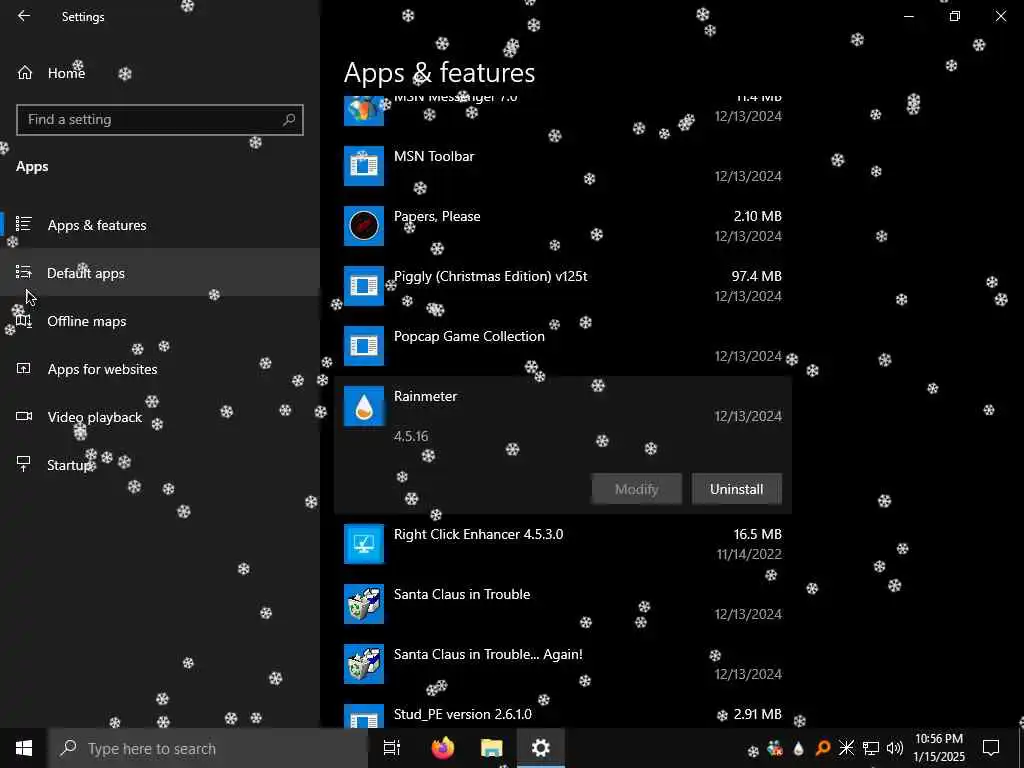Uninstall Rainmeter with the Uninstall button
Viewport: 1024px width, 768px height.
737,489
